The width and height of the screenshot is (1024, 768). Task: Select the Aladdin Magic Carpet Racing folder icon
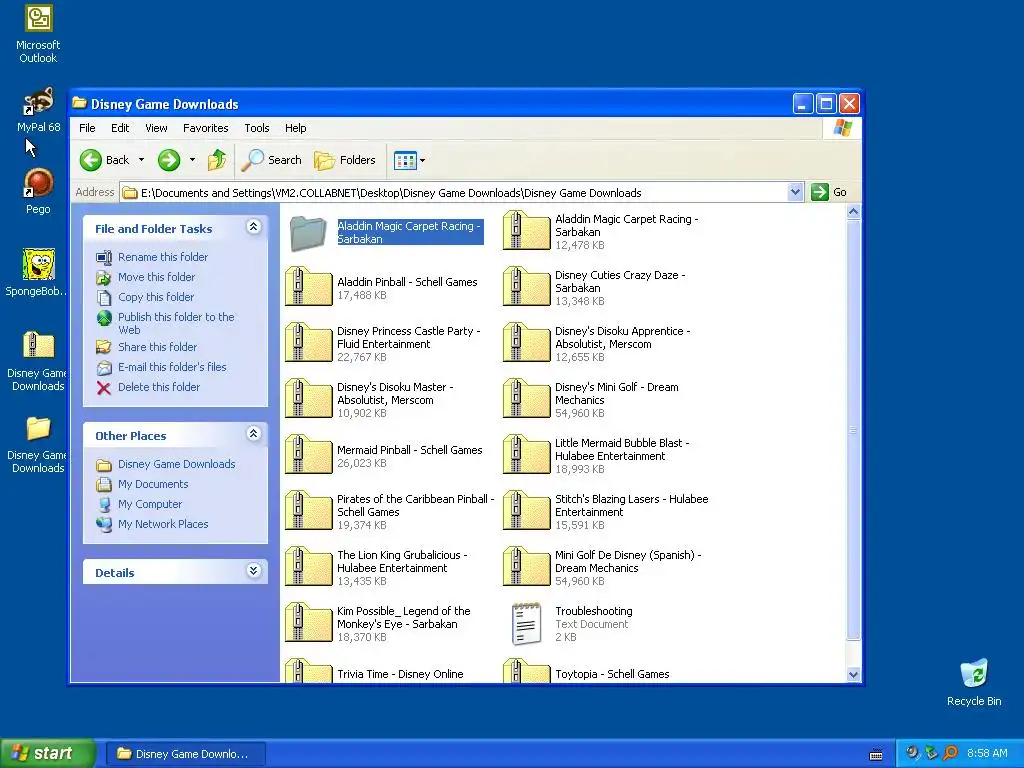pos(308,233)
